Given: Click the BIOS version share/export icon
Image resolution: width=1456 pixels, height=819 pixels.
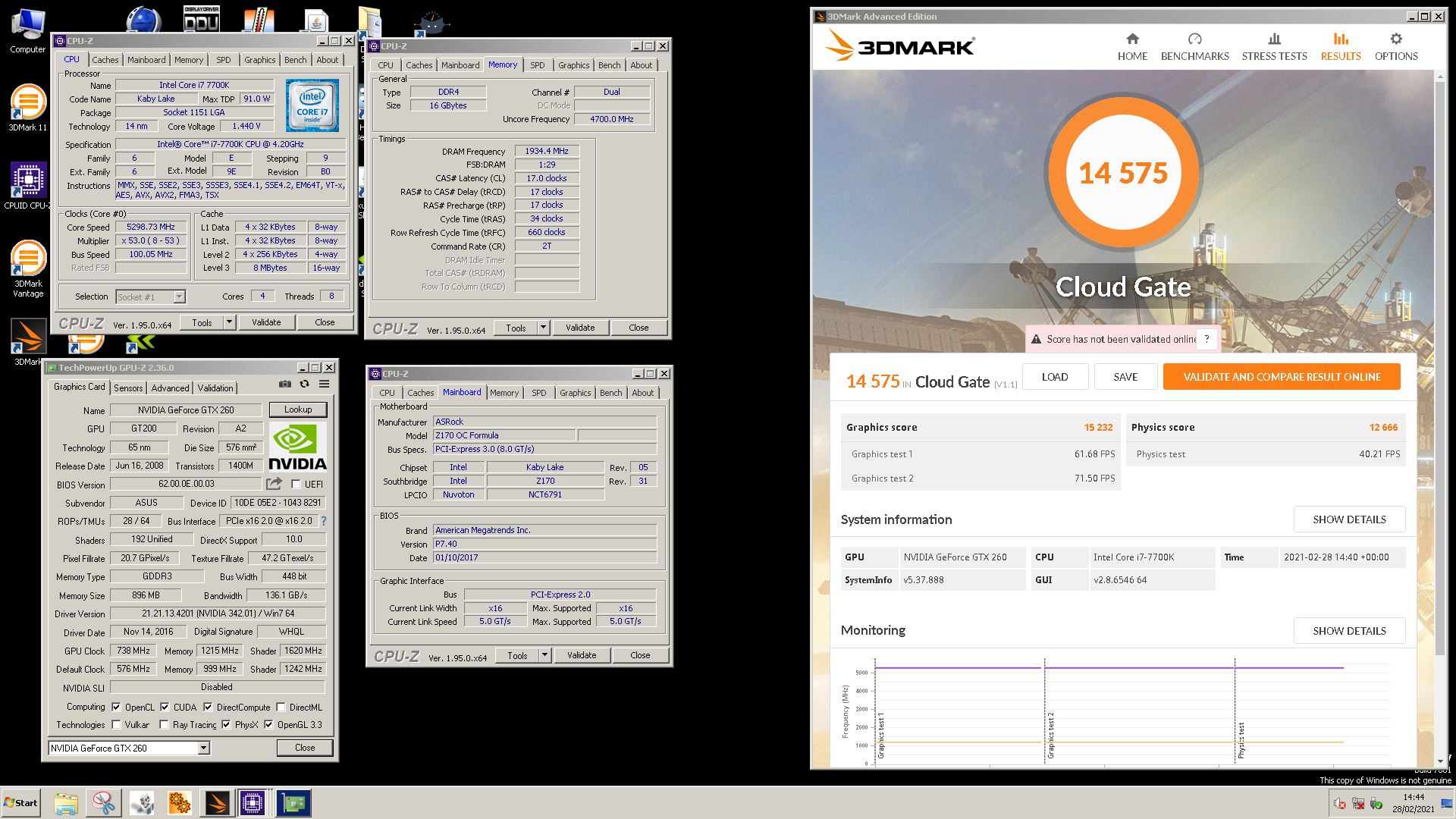Looking at the screenshot, I should (x=274, y=484).
